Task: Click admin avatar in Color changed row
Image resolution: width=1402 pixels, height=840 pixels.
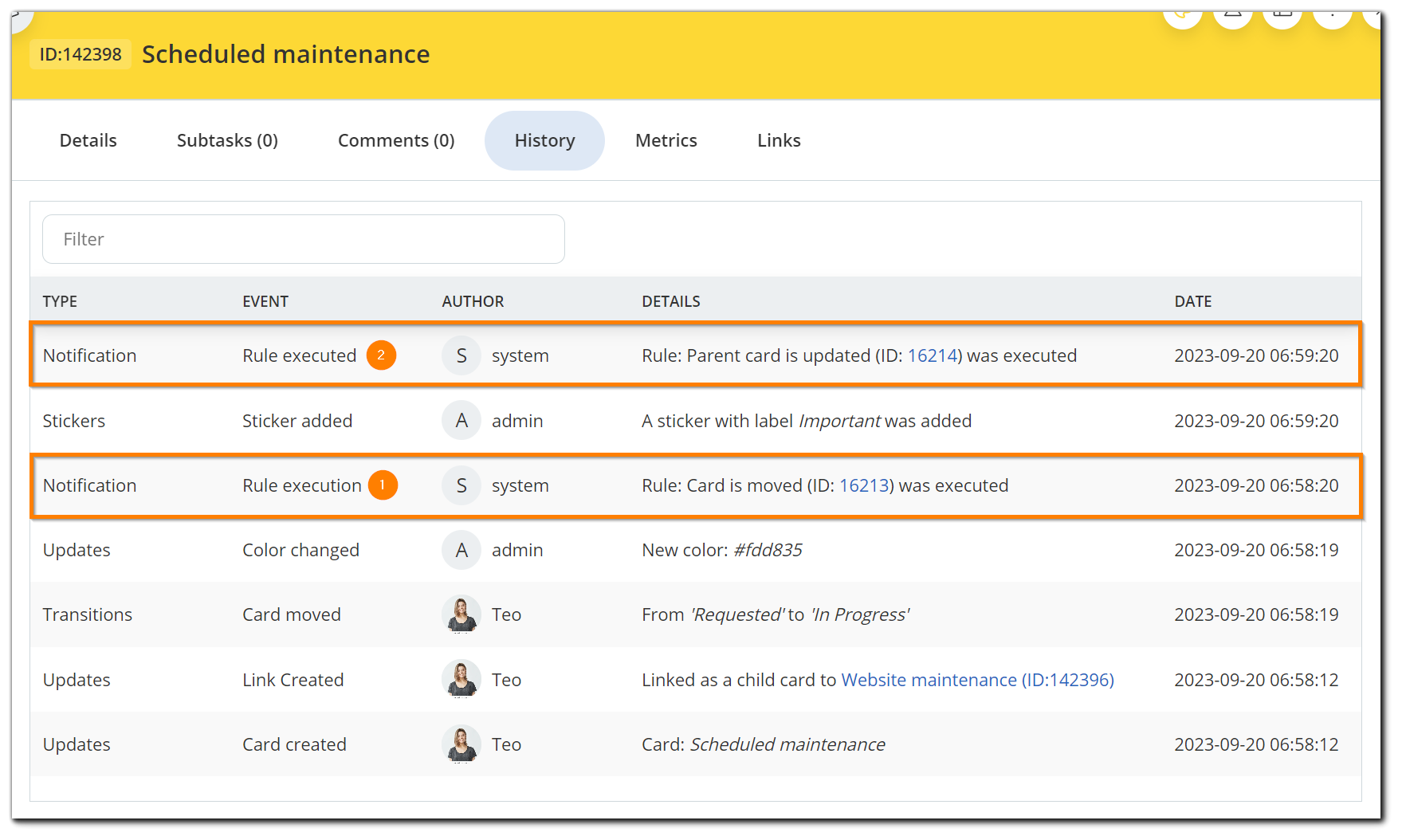Action: click(x=461, y=550)
